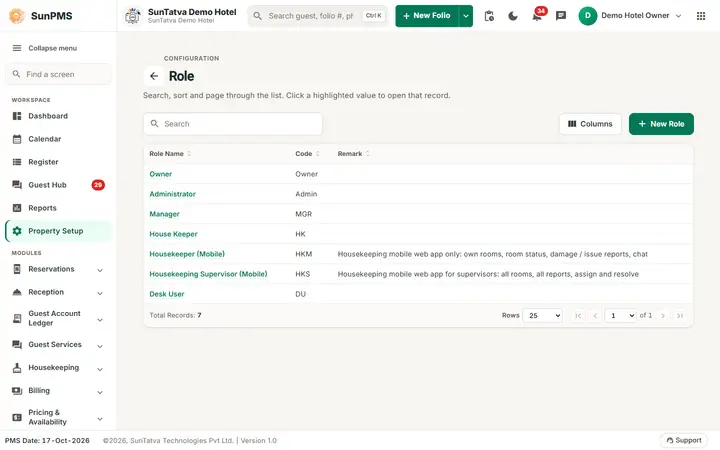The height and width of the screenshot is (450, 720).
Task: Open the House Keeper role record
Action: point(173,234)
